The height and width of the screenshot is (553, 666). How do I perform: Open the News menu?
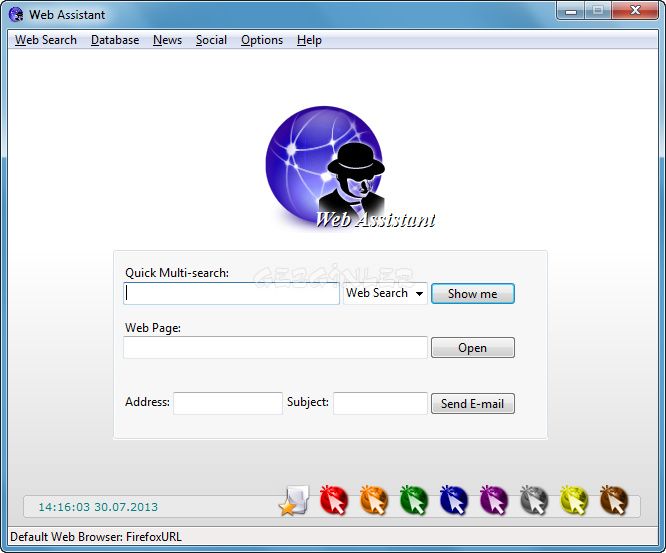167,40
